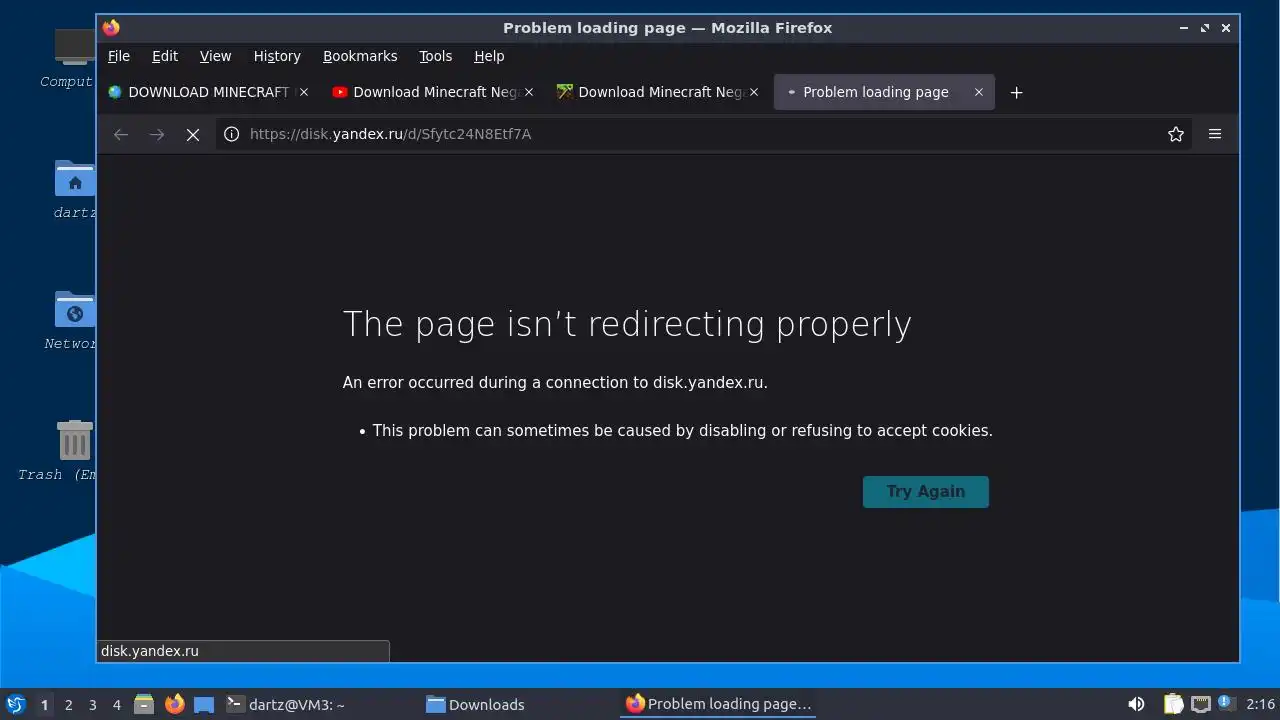1280x720 pixels.
Task: Click the Try Again button
Action: pyautogui.click(x=925, y=491)
